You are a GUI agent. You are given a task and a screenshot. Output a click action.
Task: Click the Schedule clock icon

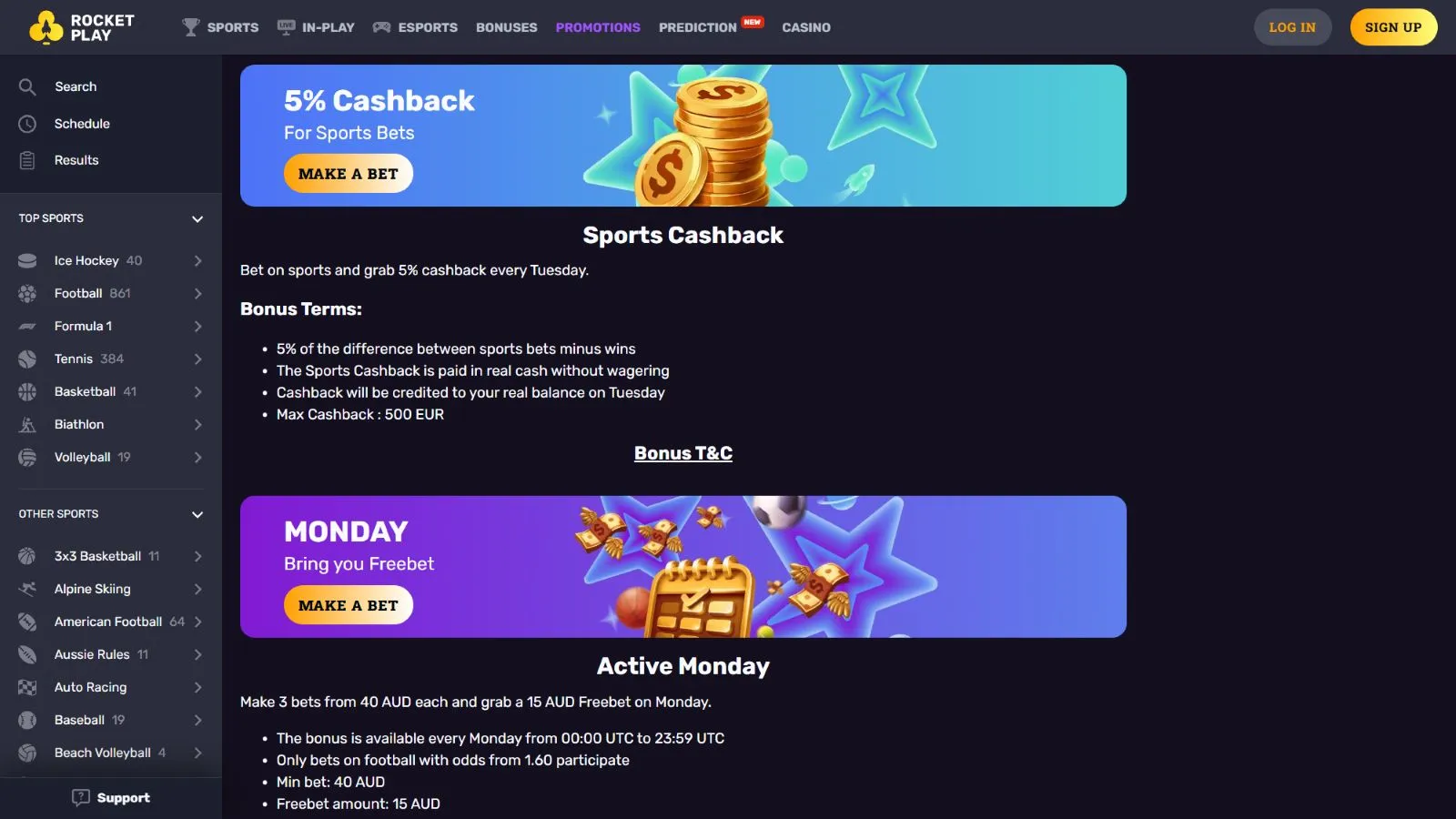pyautogui.click(x=27, y=124)
